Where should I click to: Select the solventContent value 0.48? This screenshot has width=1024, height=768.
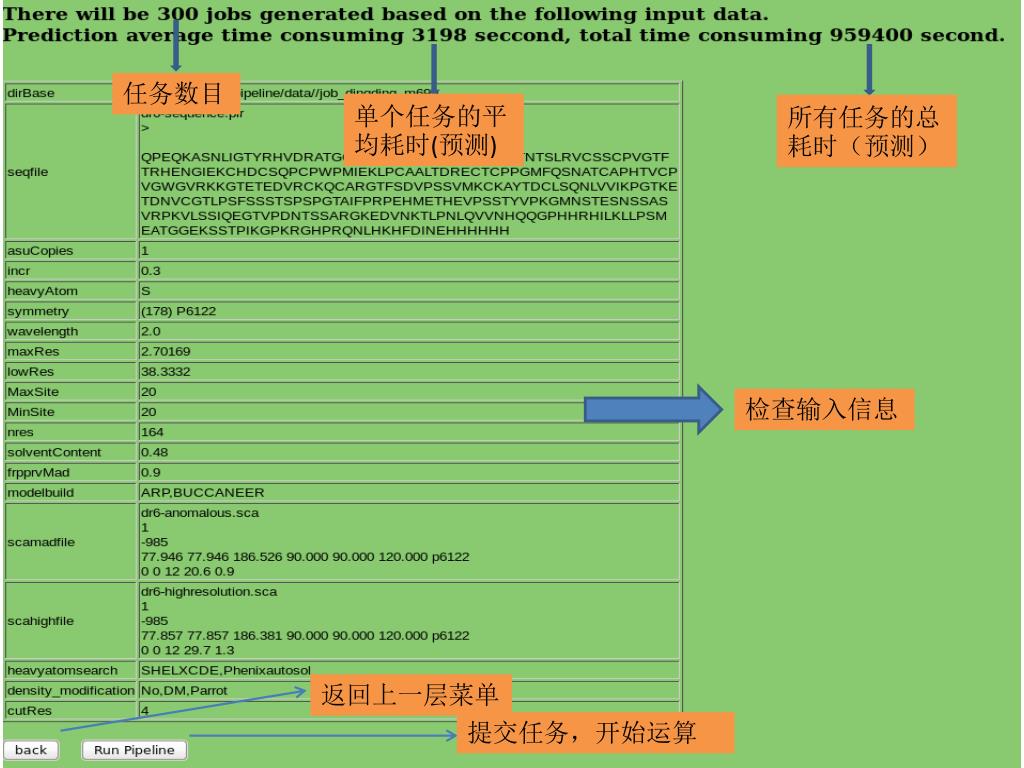point(155,453)
